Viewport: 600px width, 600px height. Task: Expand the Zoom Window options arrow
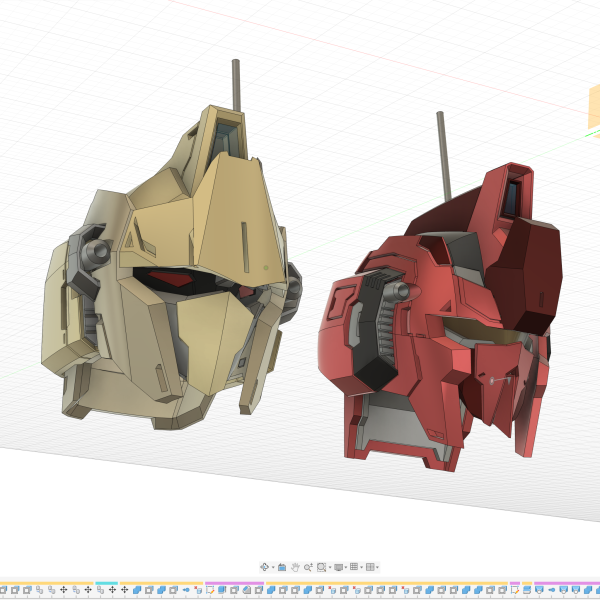(330, 567)
